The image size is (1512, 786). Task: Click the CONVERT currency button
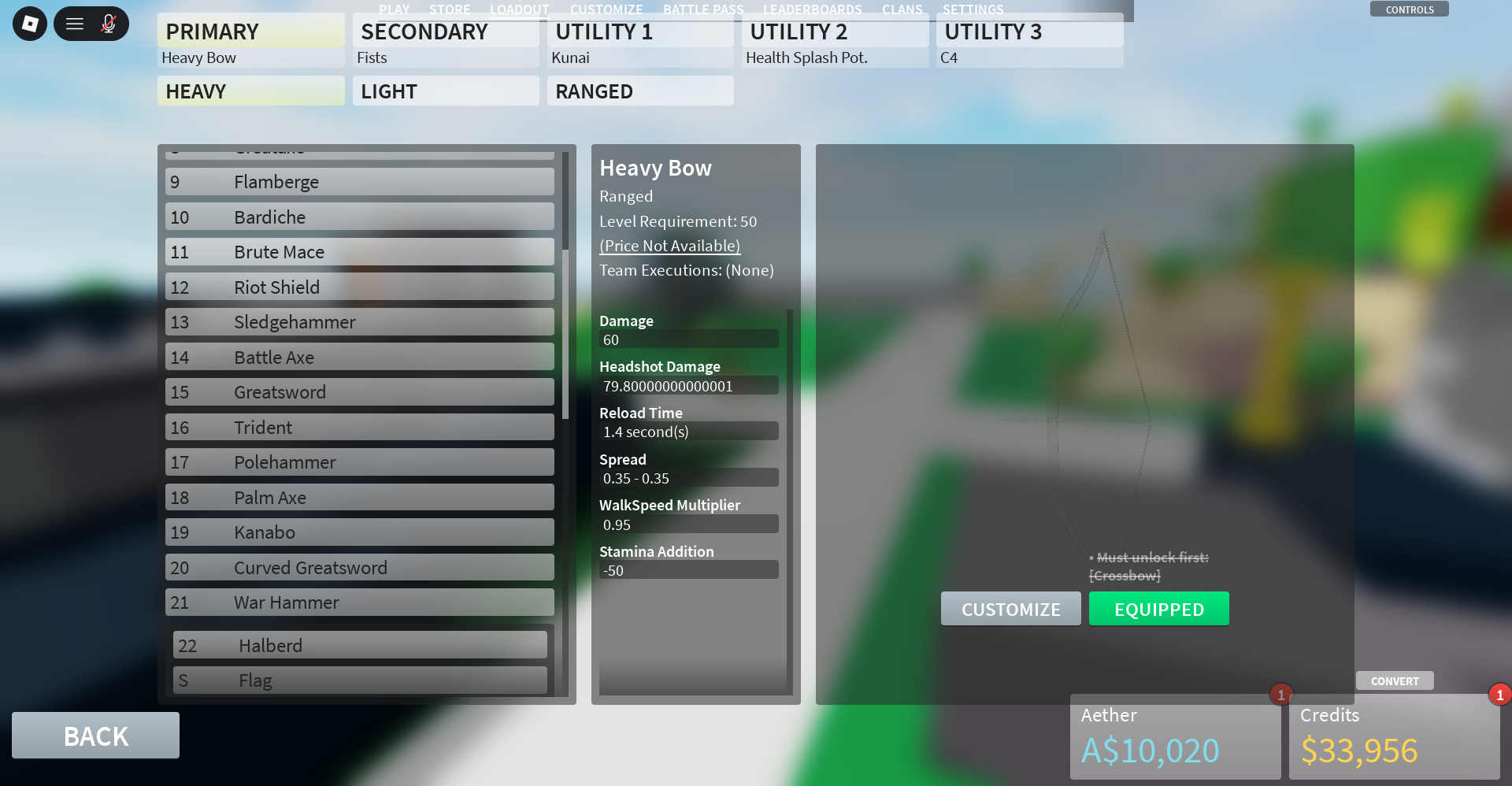(x=1395, y=681)
